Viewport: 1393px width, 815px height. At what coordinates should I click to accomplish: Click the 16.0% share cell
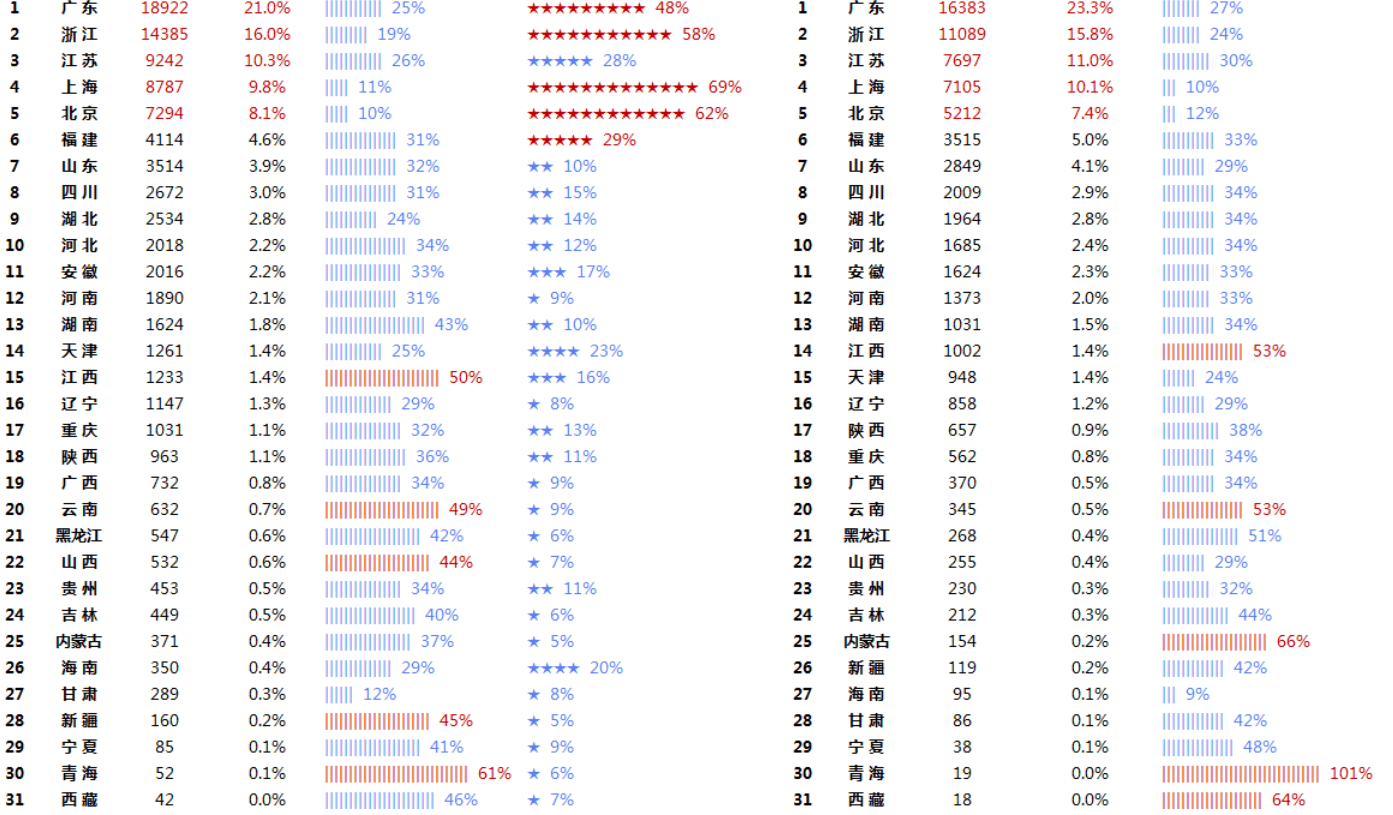point(267,34)
